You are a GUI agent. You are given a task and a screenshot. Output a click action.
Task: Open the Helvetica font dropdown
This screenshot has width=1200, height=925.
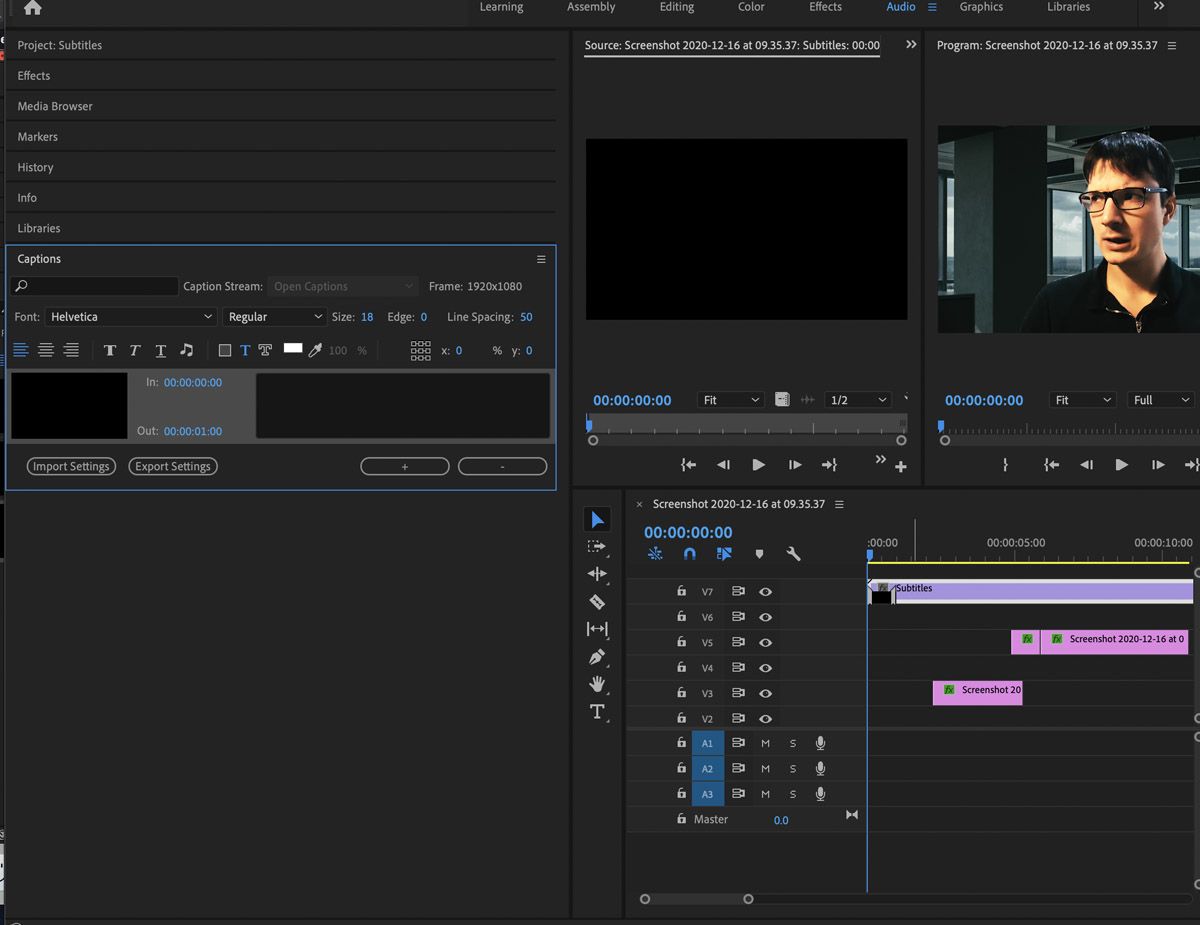tap(131, 317)
